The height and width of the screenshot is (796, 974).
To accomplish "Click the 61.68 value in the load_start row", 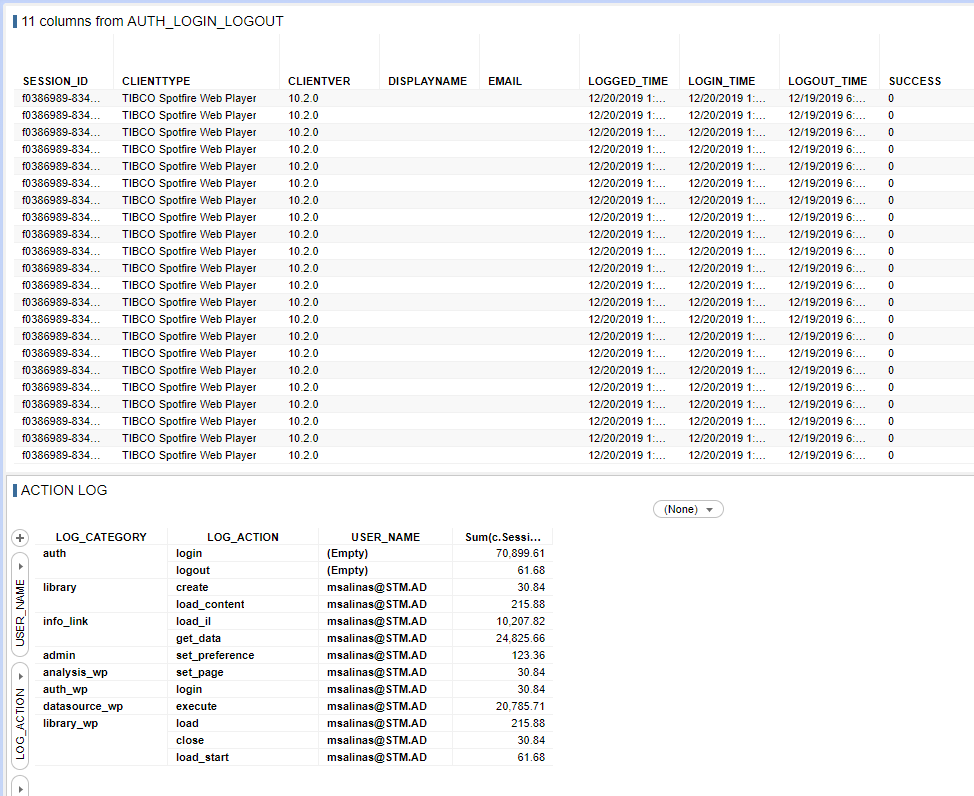I will [x=531, y=757].
